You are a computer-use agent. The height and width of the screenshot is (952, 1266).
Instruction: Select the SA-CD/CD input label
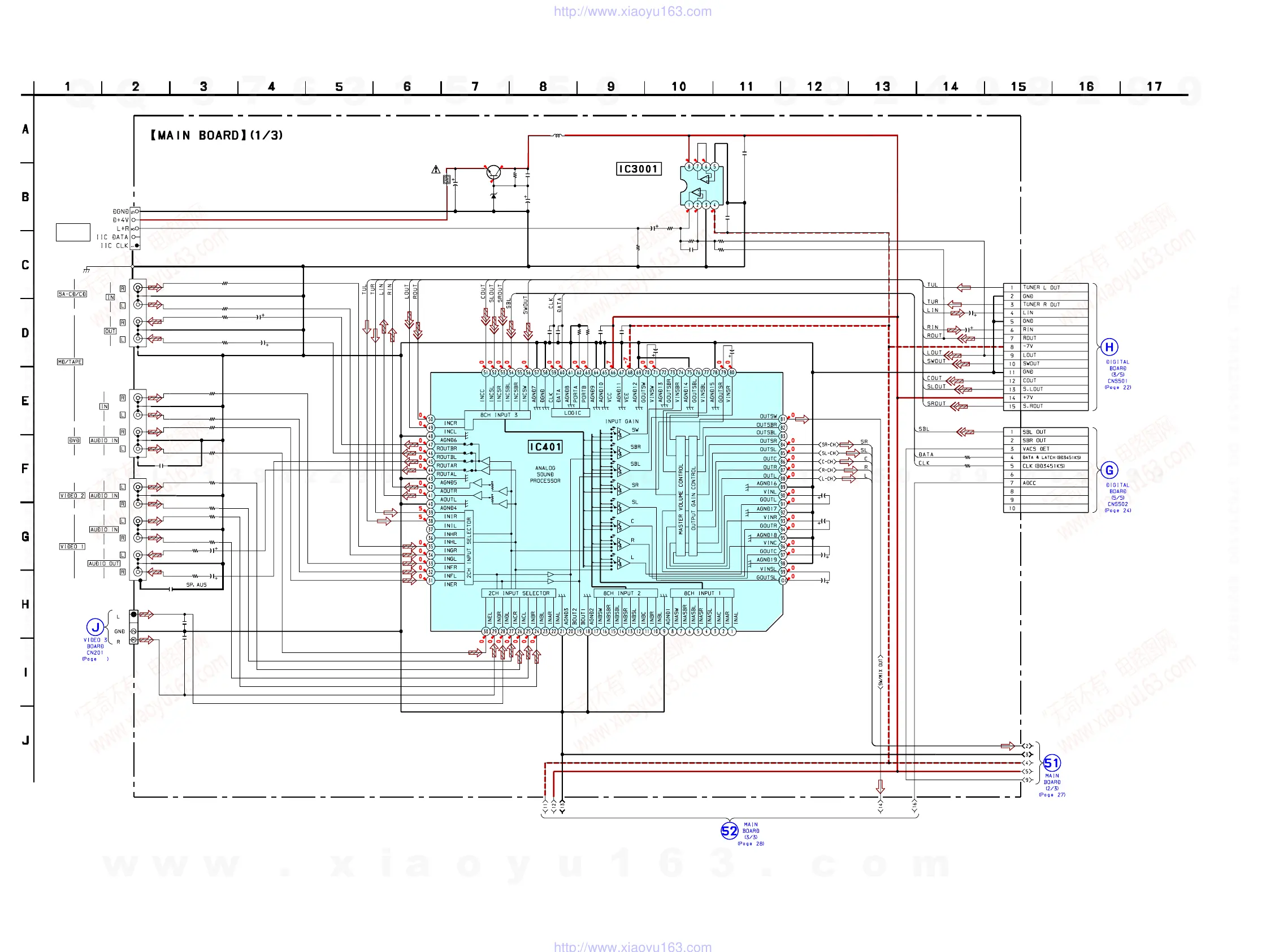pyautogui.click(x=72, y=294)
